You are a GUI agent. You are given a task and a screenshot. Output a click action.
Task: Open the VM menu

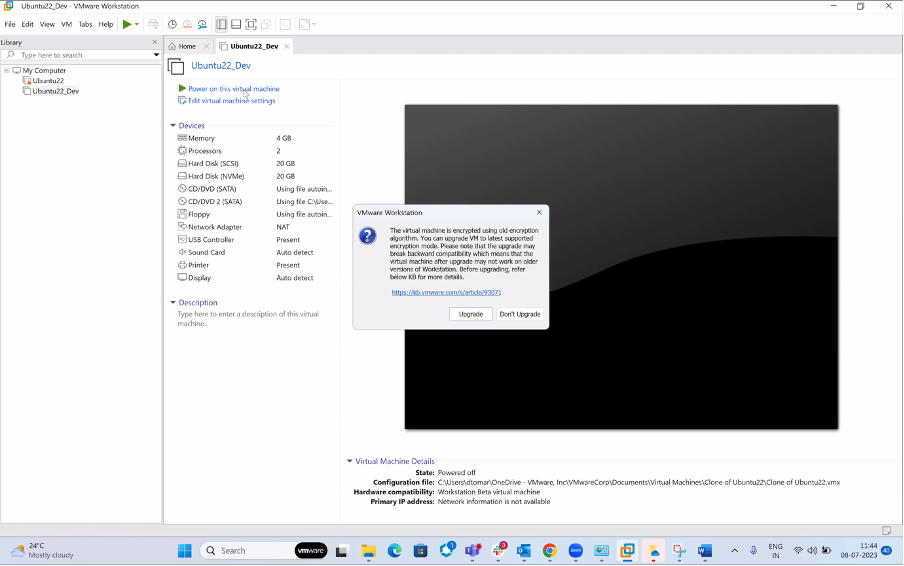point(66,24)
